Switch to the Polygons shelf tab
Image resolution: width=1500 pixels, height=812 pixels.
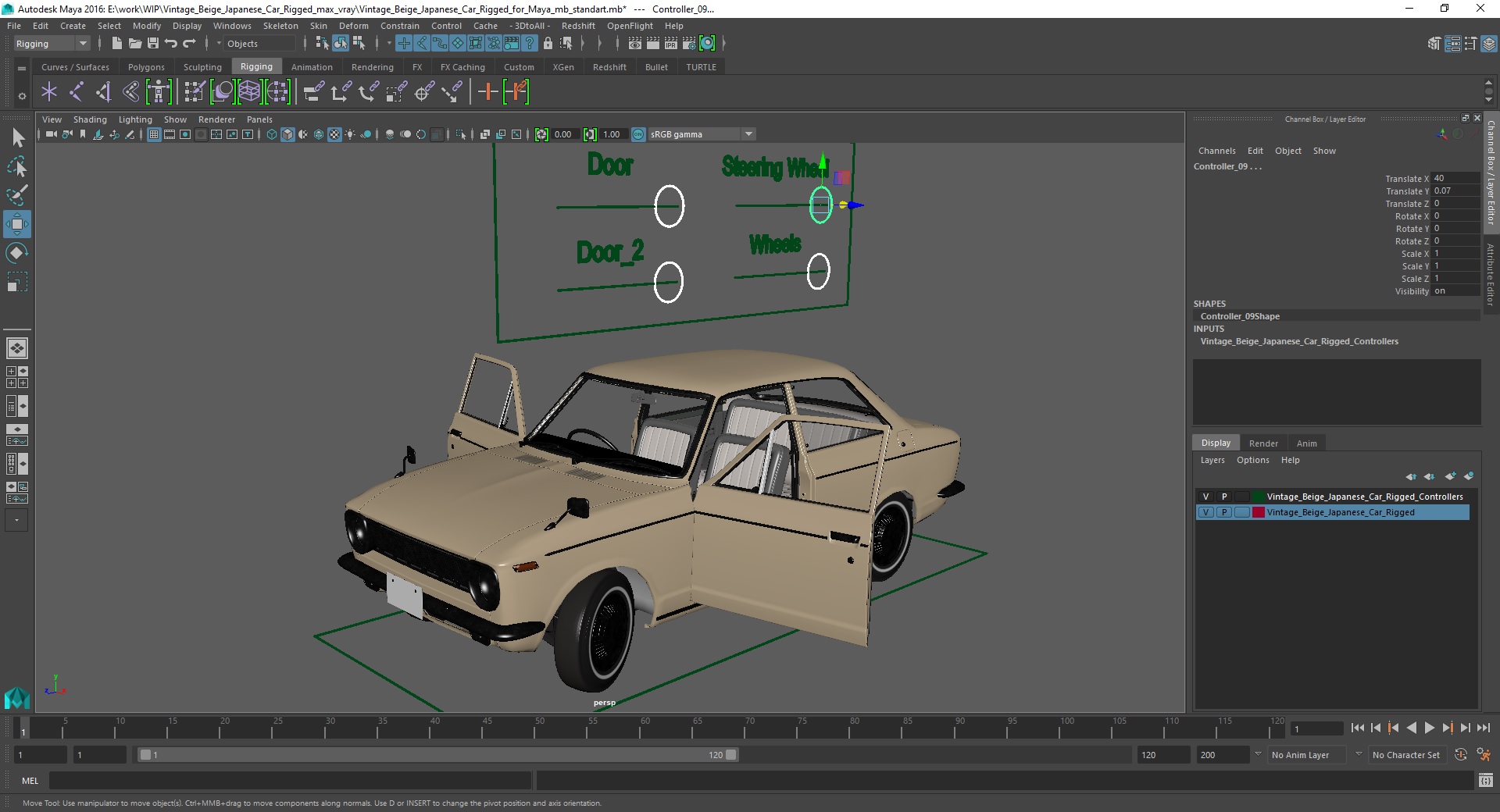pos(146,67)
